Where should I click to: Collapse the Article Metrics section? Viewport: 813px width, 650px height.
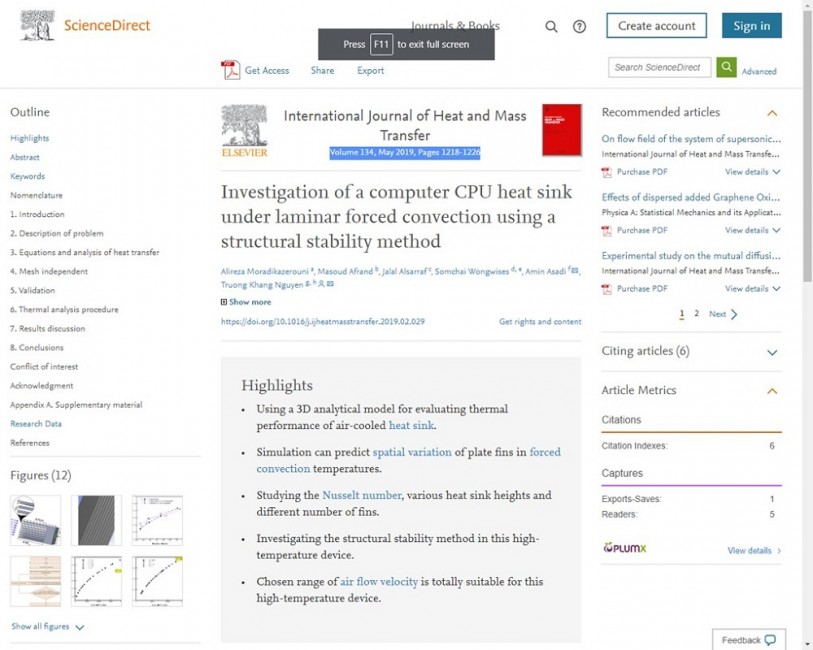click(x=772, y=391)
